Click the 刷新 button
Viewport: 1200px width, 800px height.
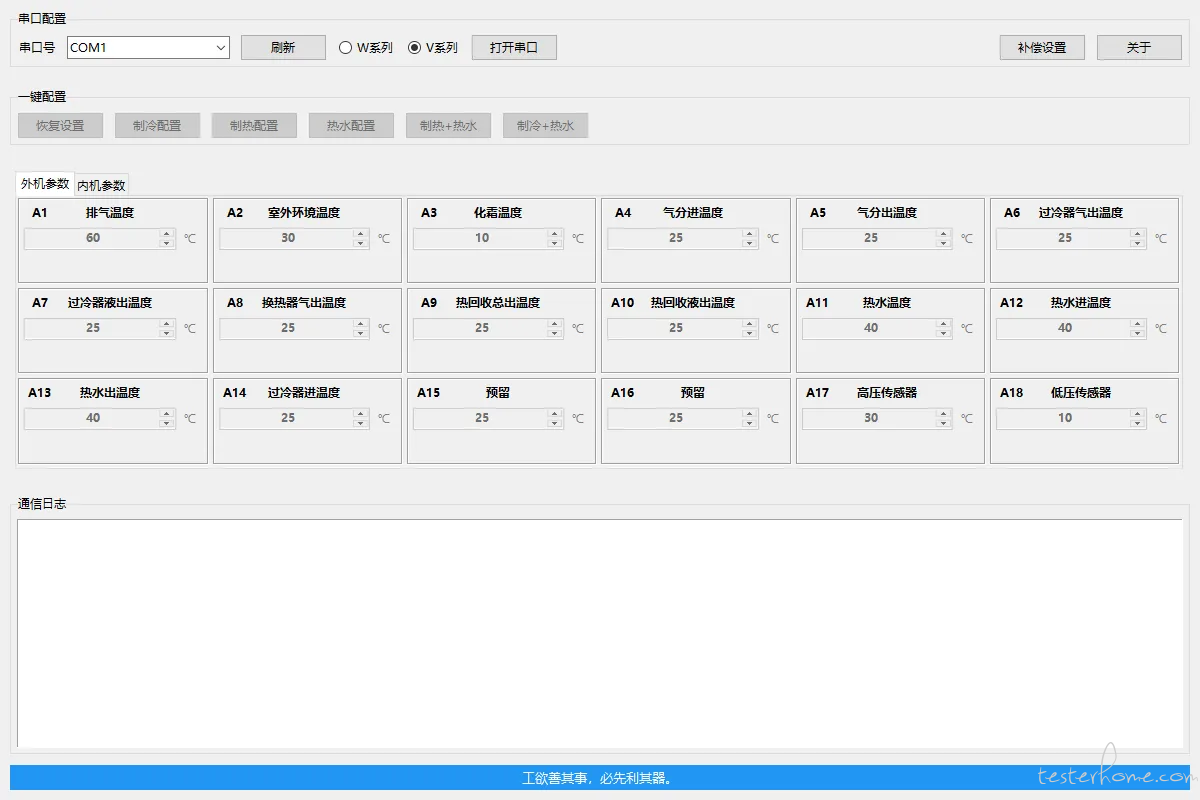(283, 48)
